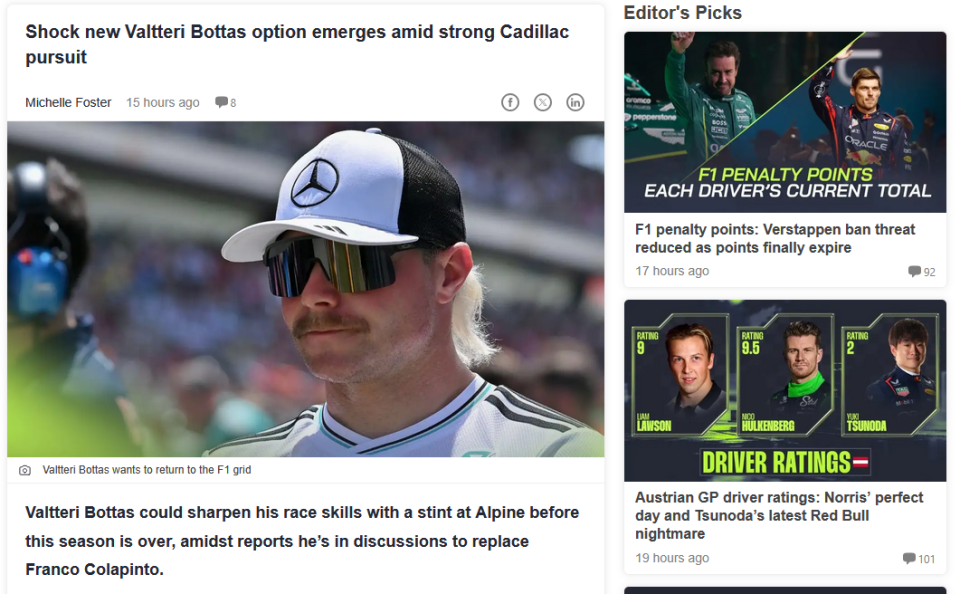Share article via X icon
This screenshot has width=960, height=594.
(x=542, y=102)
